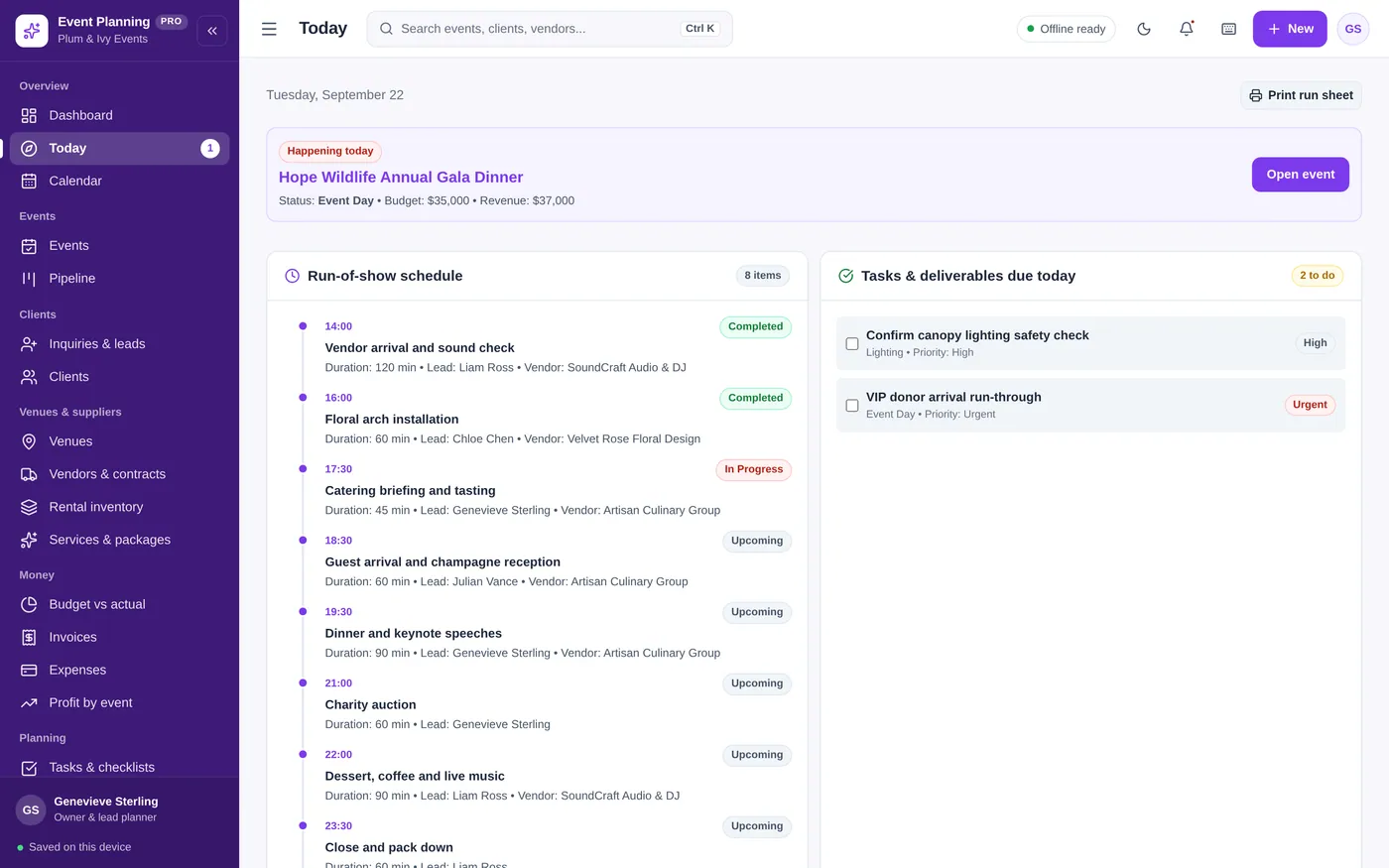Click the Venues pin icon
The height and width of the screenshot is (868, 1389).
(x=29, y=441)
